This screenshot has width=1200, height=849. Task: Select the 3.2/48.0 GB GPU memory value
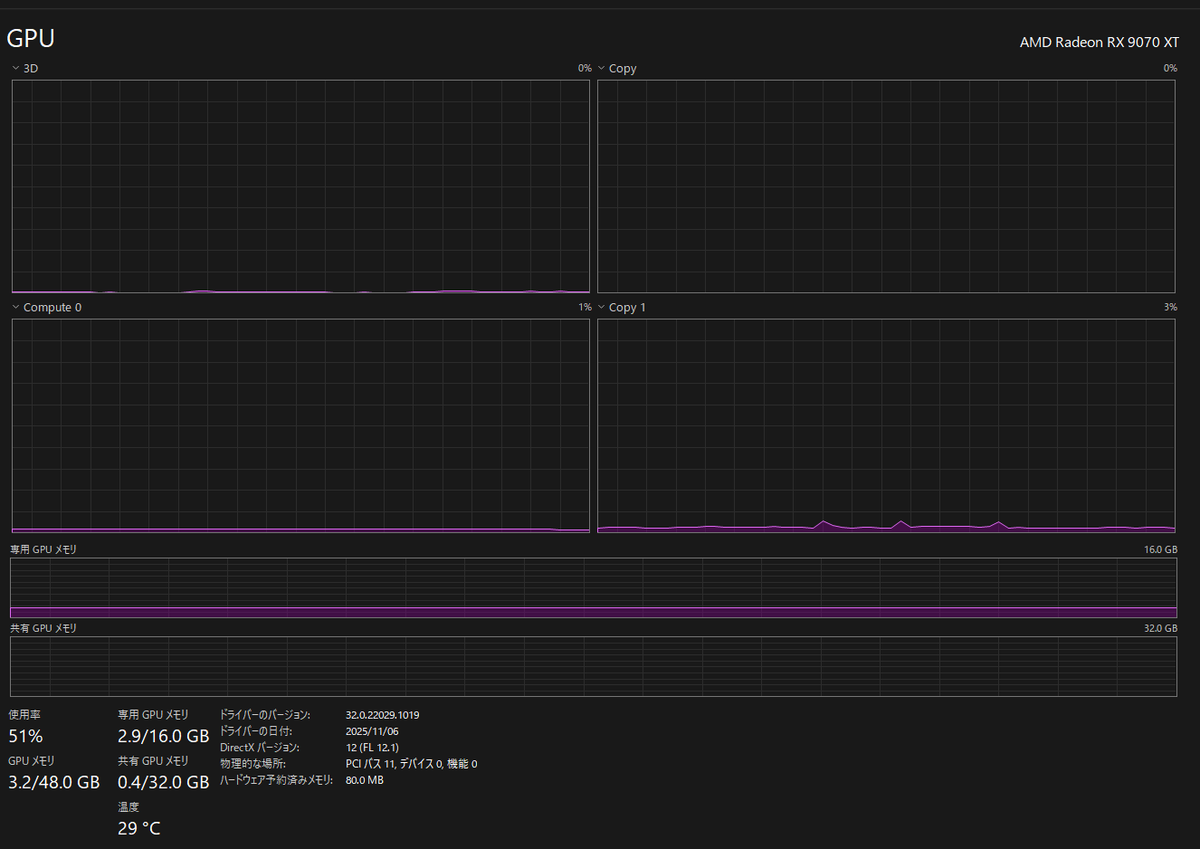click(54, 782)
